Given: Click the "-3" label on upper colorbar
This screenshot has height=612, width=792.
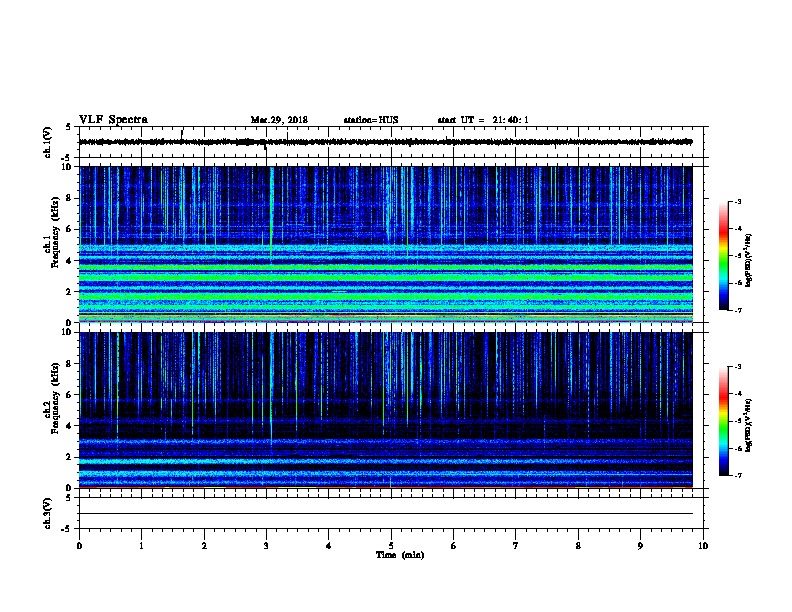Looking at the screenshot, I should 737,201.
